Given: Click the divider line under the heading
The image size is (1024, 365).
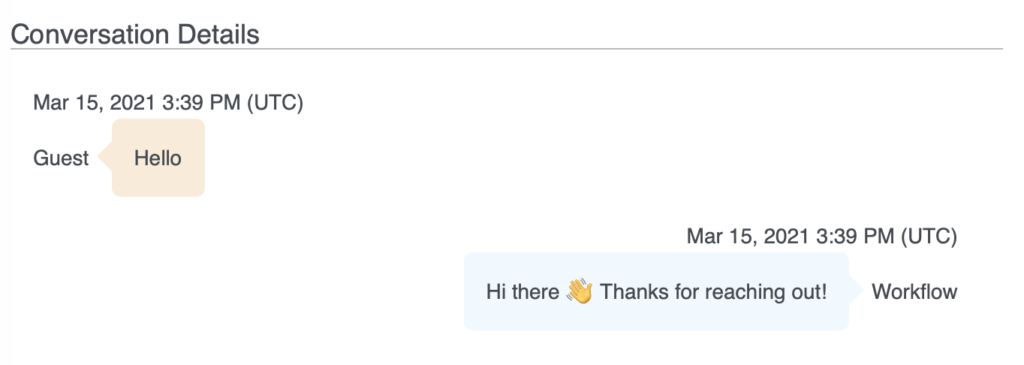Looking at the screenshot, I should (506, 49).
